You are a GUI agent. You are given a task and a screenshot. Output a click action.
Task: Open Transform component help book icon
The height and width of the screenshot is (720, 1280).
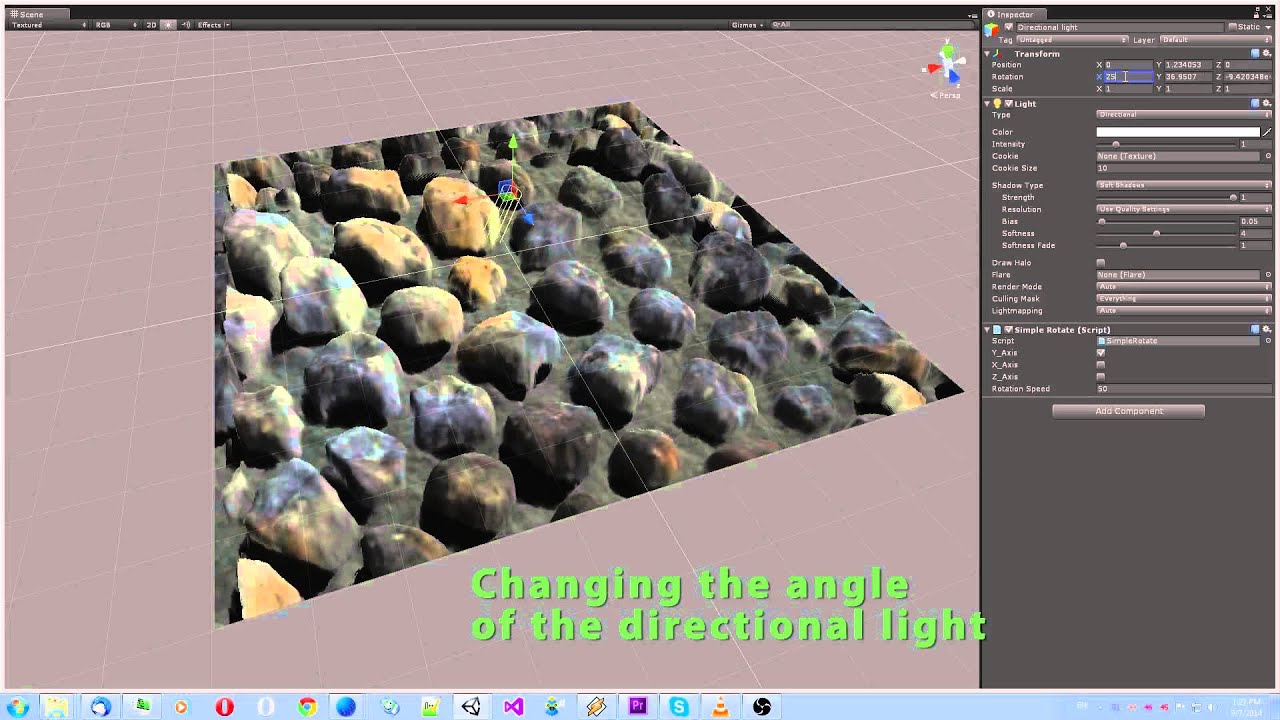click(1256, 53)
